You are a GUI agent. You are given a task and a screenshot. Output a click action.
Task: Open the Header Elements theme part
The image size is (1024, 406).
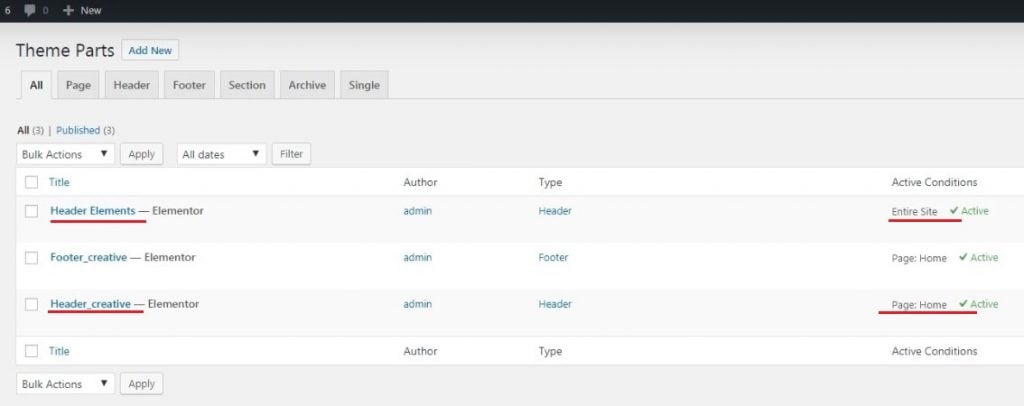pyautogui.click(x=92, y=211)
